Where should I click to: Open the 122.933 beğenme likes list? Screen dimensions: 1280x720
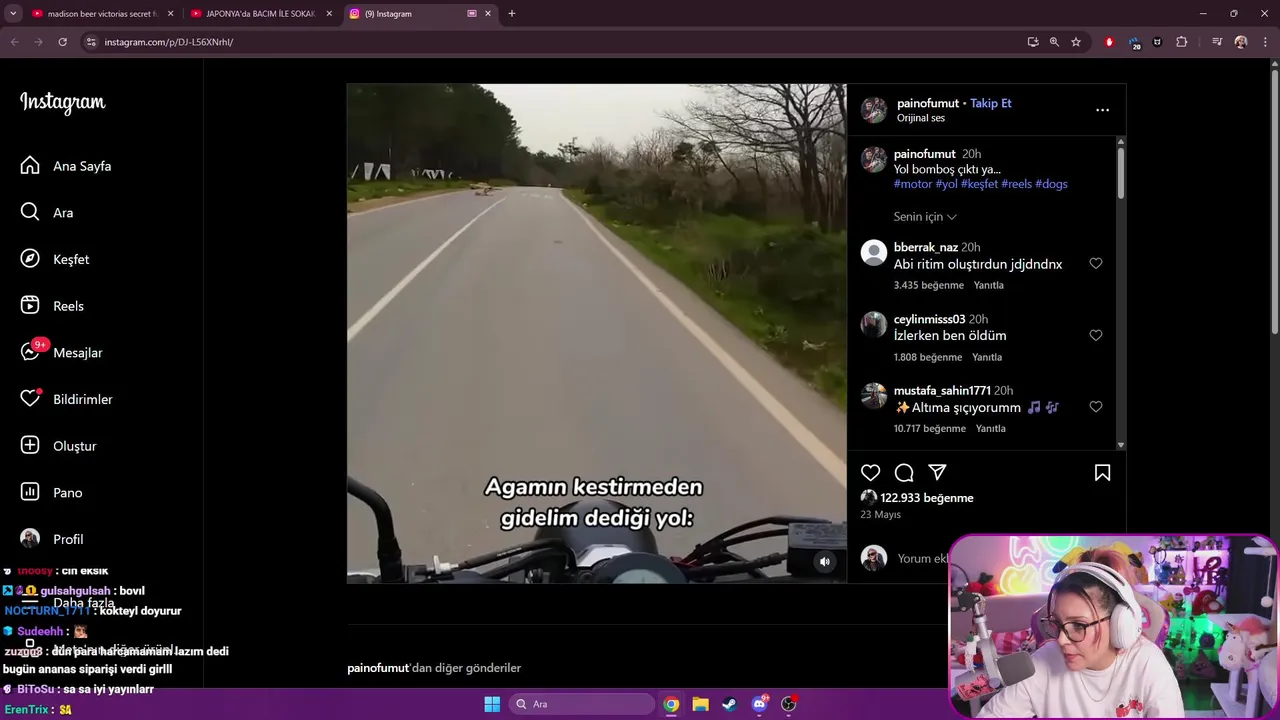(927, 498)
